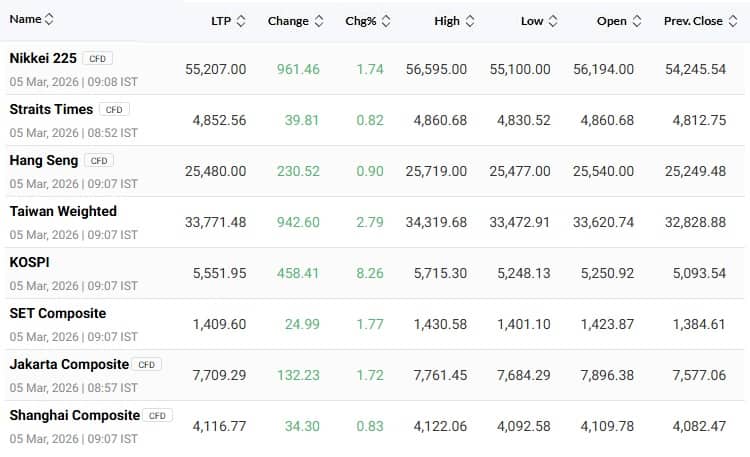
Task: Select Hang Seng prev close 25,249.48
Action: 695,171
